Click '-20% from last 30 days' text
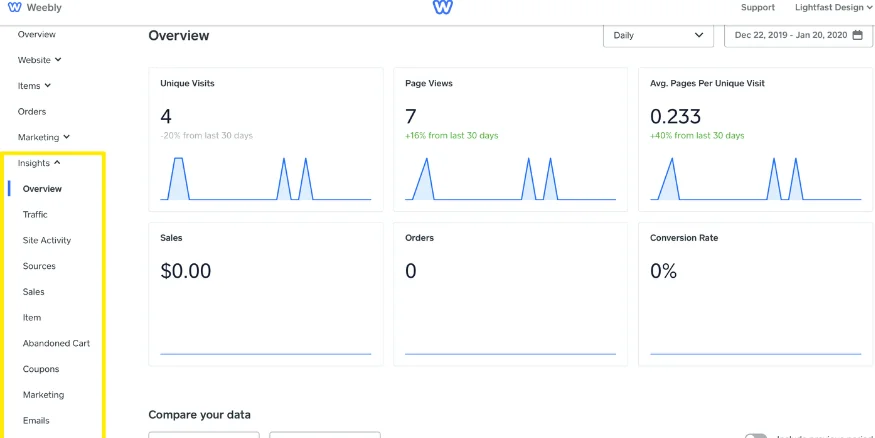Viewport: 875px width, 438px height. pos(206,136)
